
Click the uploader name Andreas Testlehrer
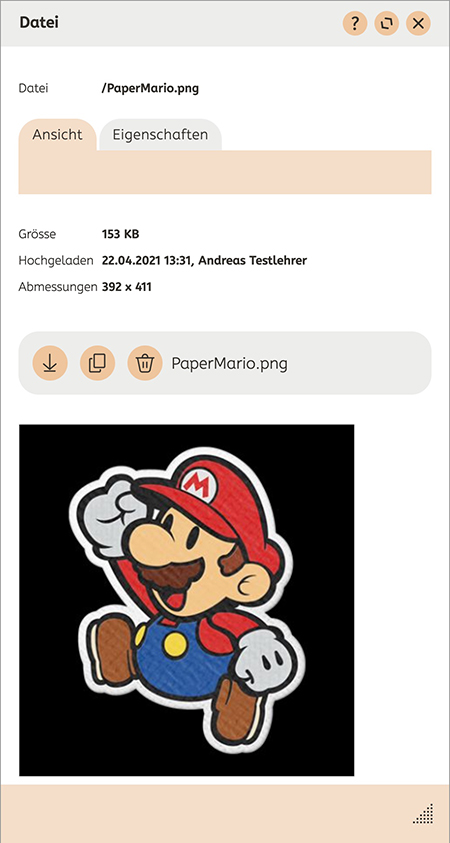[253, 261]
